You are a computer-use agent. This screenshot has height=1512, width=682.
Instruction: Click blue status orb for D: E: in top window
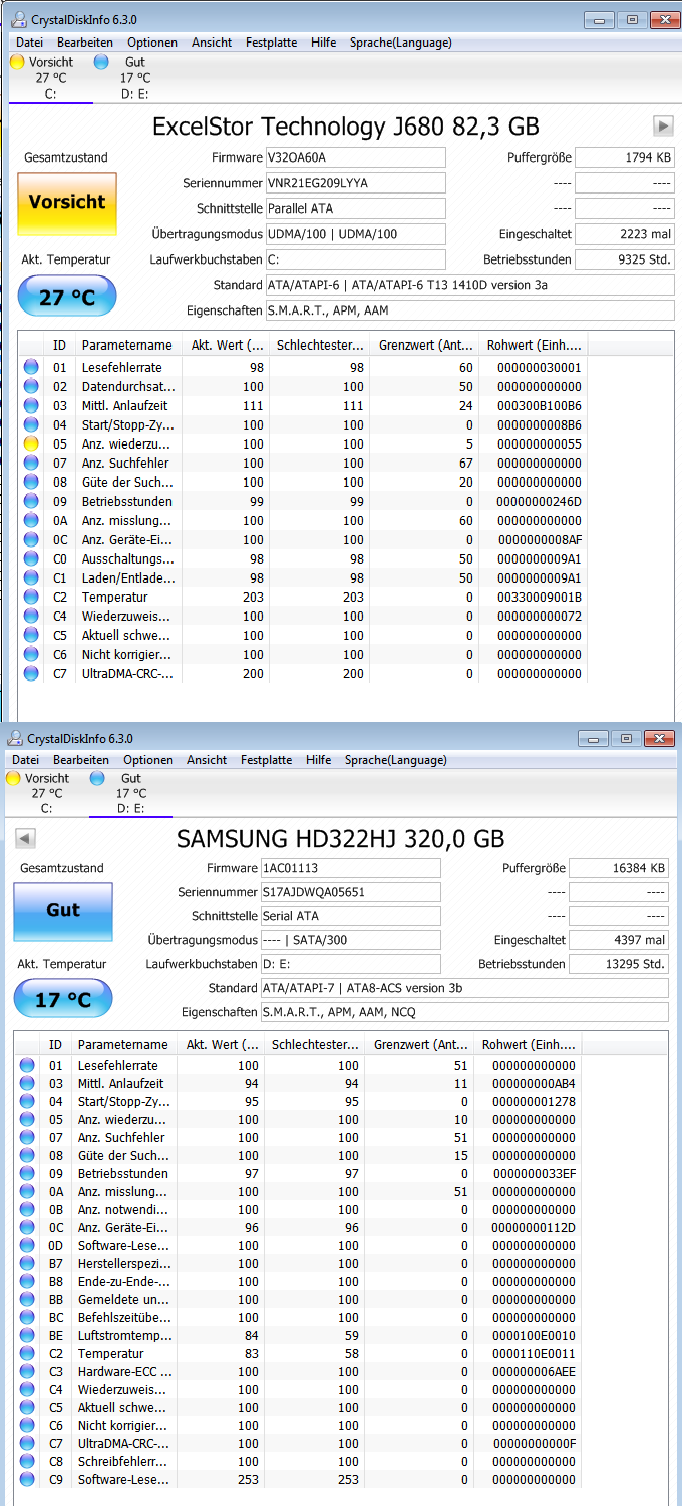point(100,62)
